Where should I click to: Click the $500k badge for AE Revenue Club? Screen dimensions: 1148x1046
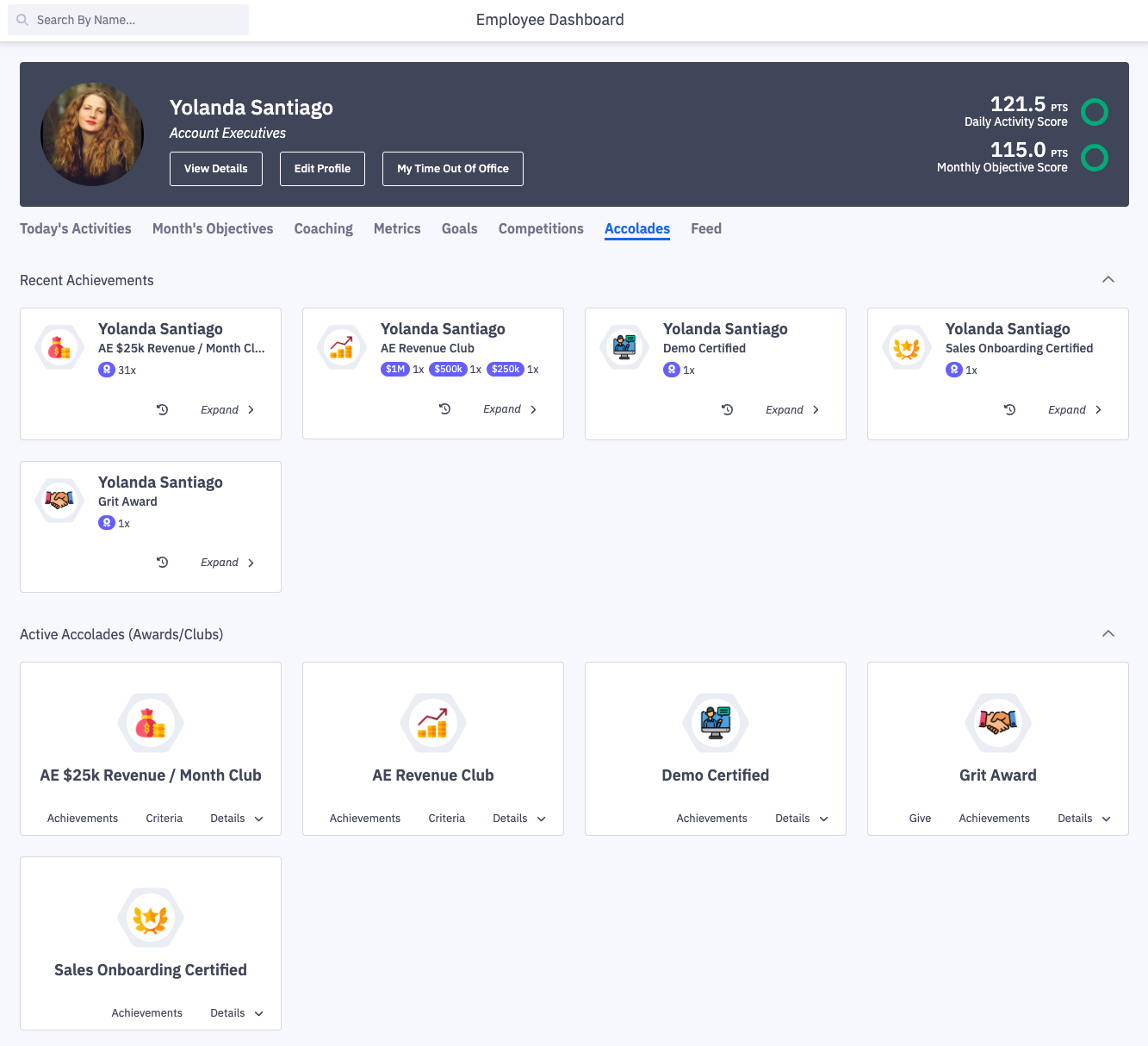coord(448,369)
